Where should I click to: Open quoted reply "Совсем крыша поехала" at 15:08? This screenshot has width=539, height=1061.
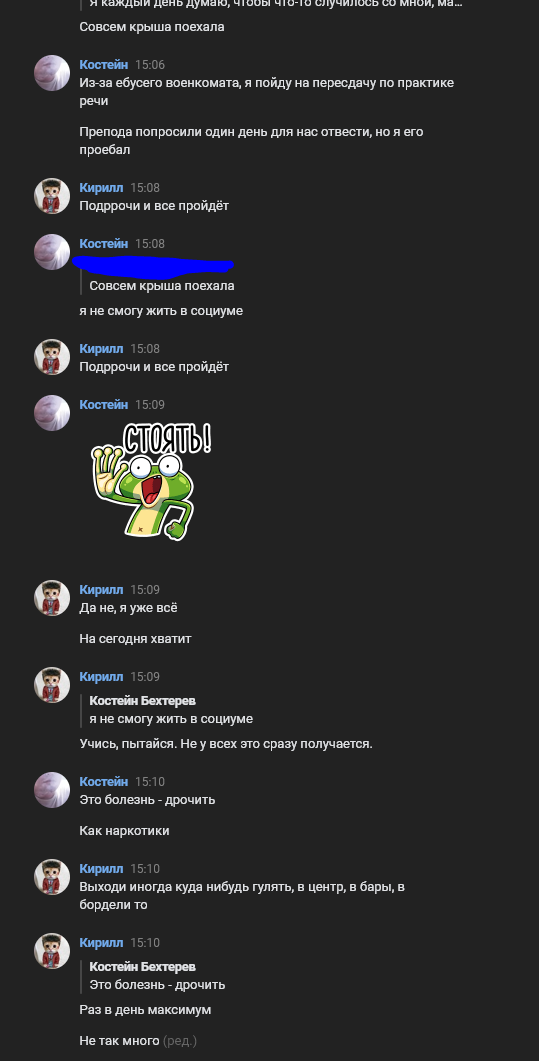tap(162, 286)
